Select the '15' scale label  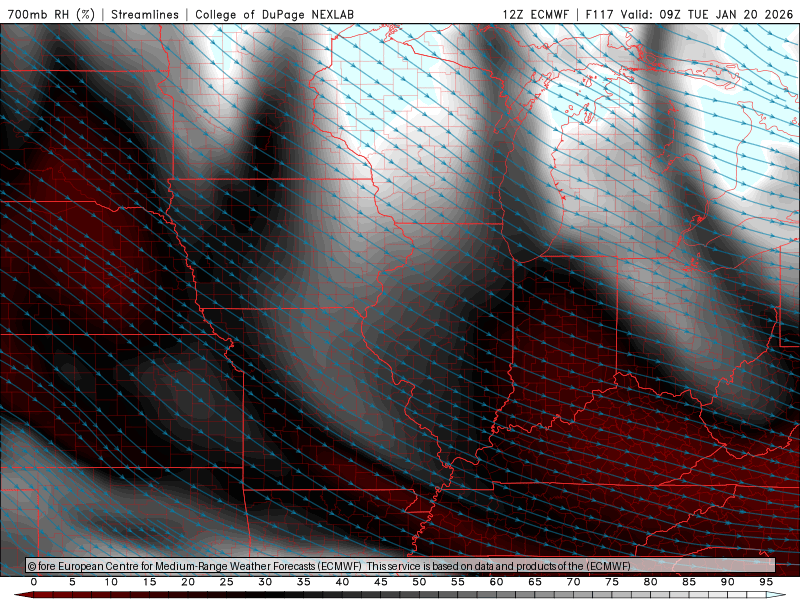point(149,582)
